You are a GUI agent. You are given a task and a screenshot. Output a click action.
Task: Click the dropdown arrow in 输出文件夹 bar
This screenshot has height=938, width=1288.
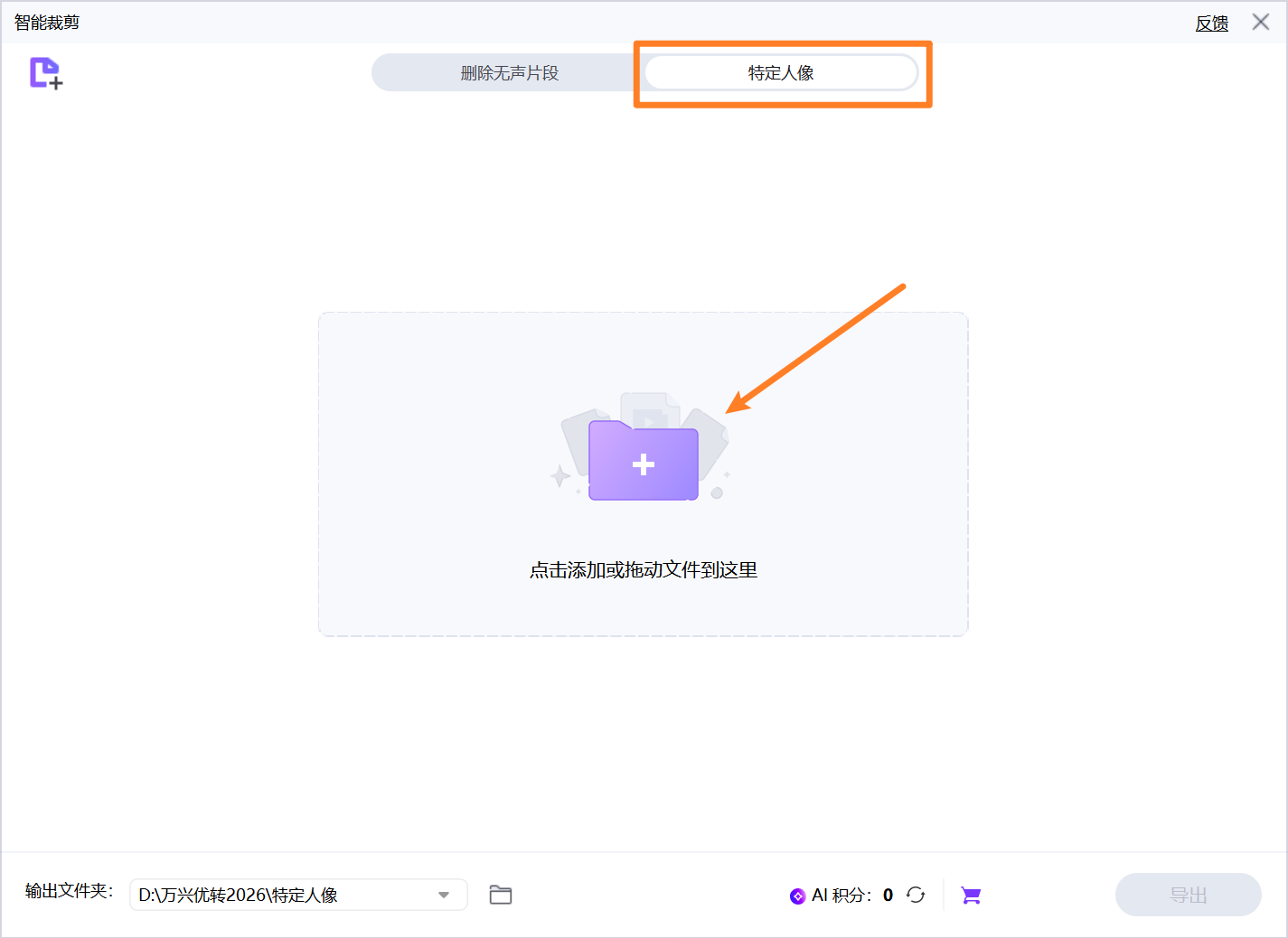(x=442, y=895)
